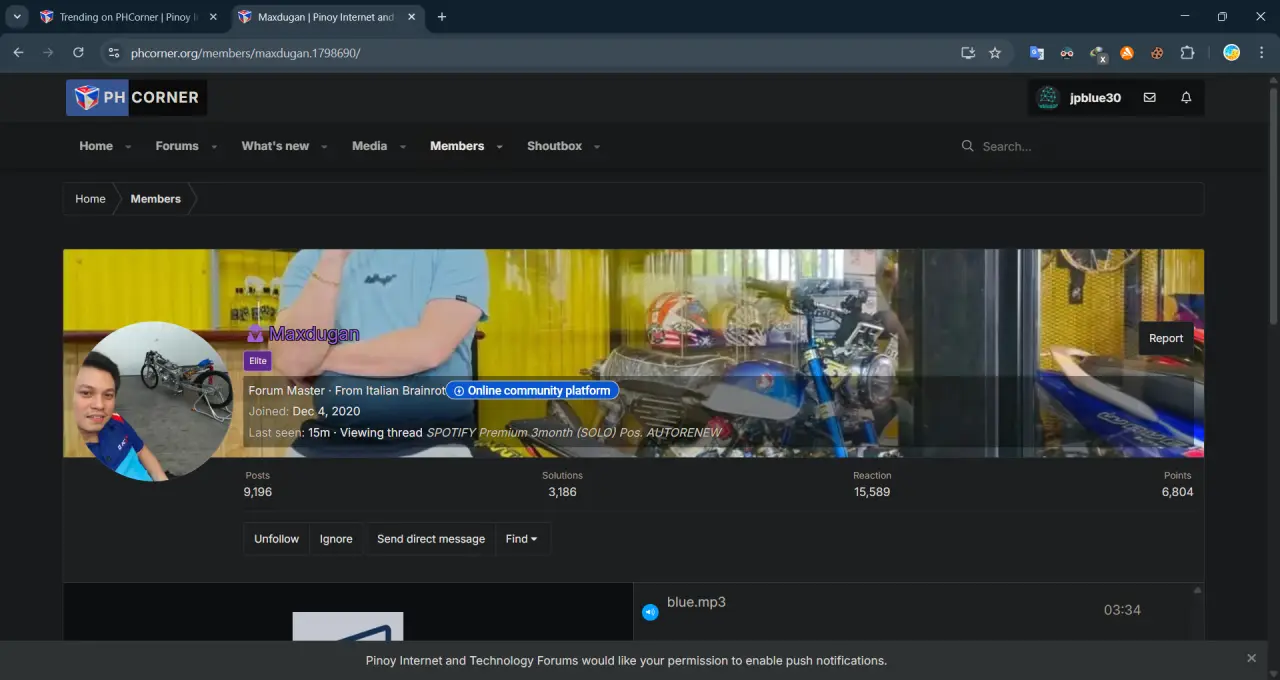Click the jpblue30 username
1280x680 pixels.
1095,98
